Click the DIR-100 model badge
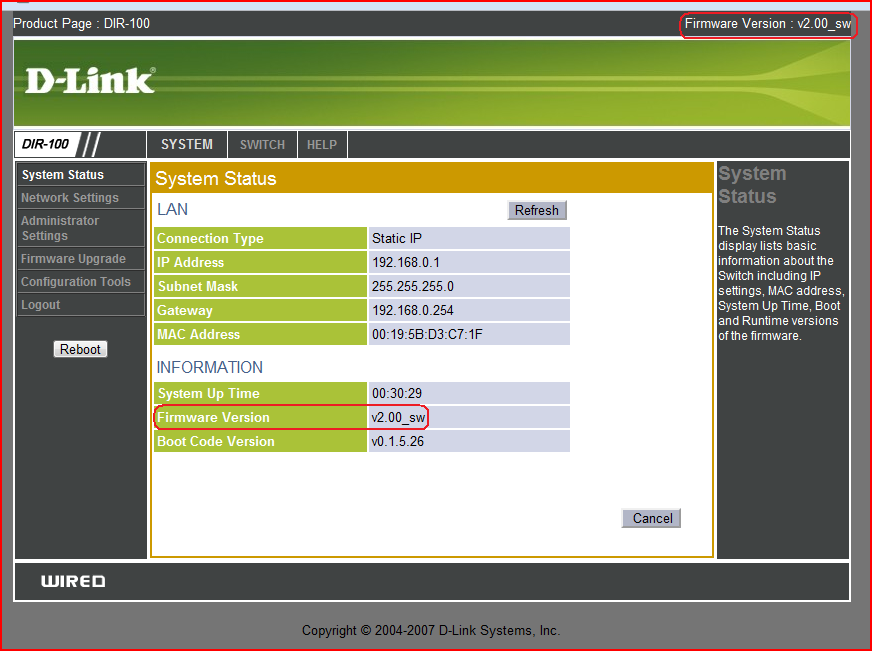 click(x=46, y=144)
